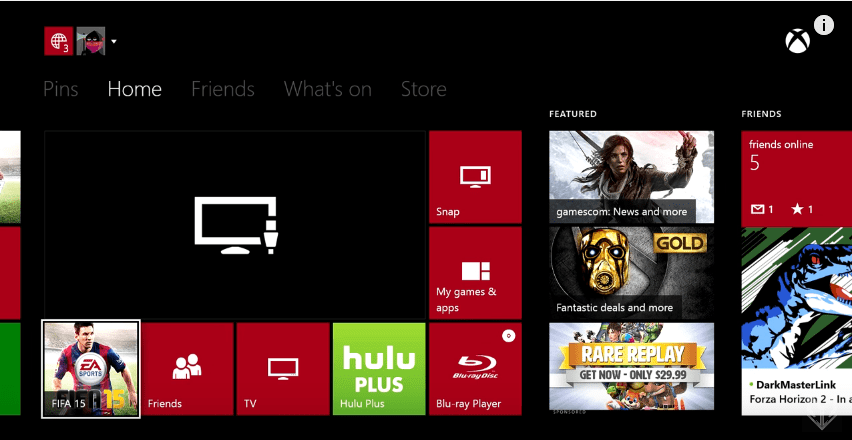
Task: Open the friends online tile
Action: click(x=797, y=179)
